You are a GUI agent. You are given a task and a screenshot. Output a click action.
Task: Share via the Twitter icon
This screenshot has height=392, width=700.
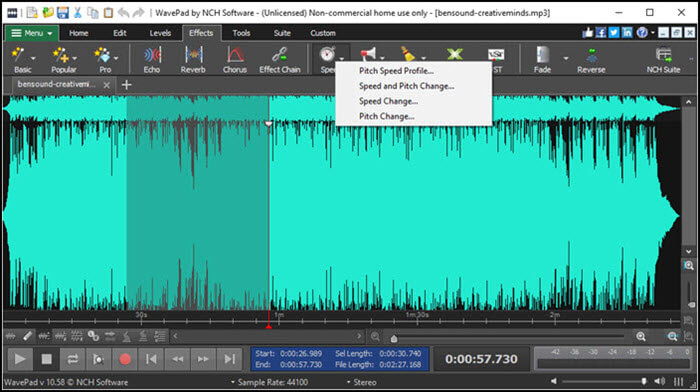click(x=614, y=33)
